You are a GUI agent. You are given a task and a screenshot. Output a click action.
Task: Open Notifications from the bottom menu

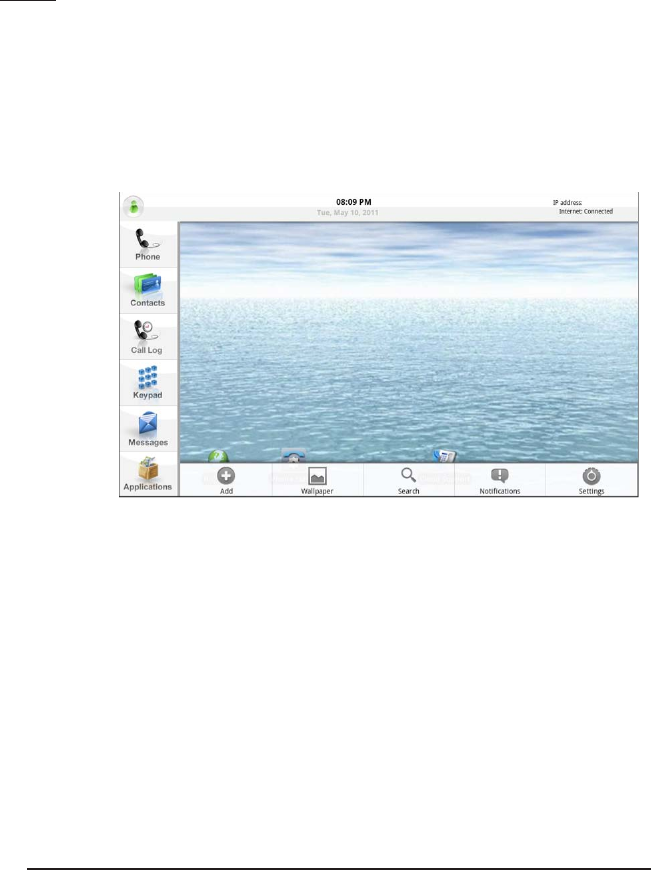[499, 480]
